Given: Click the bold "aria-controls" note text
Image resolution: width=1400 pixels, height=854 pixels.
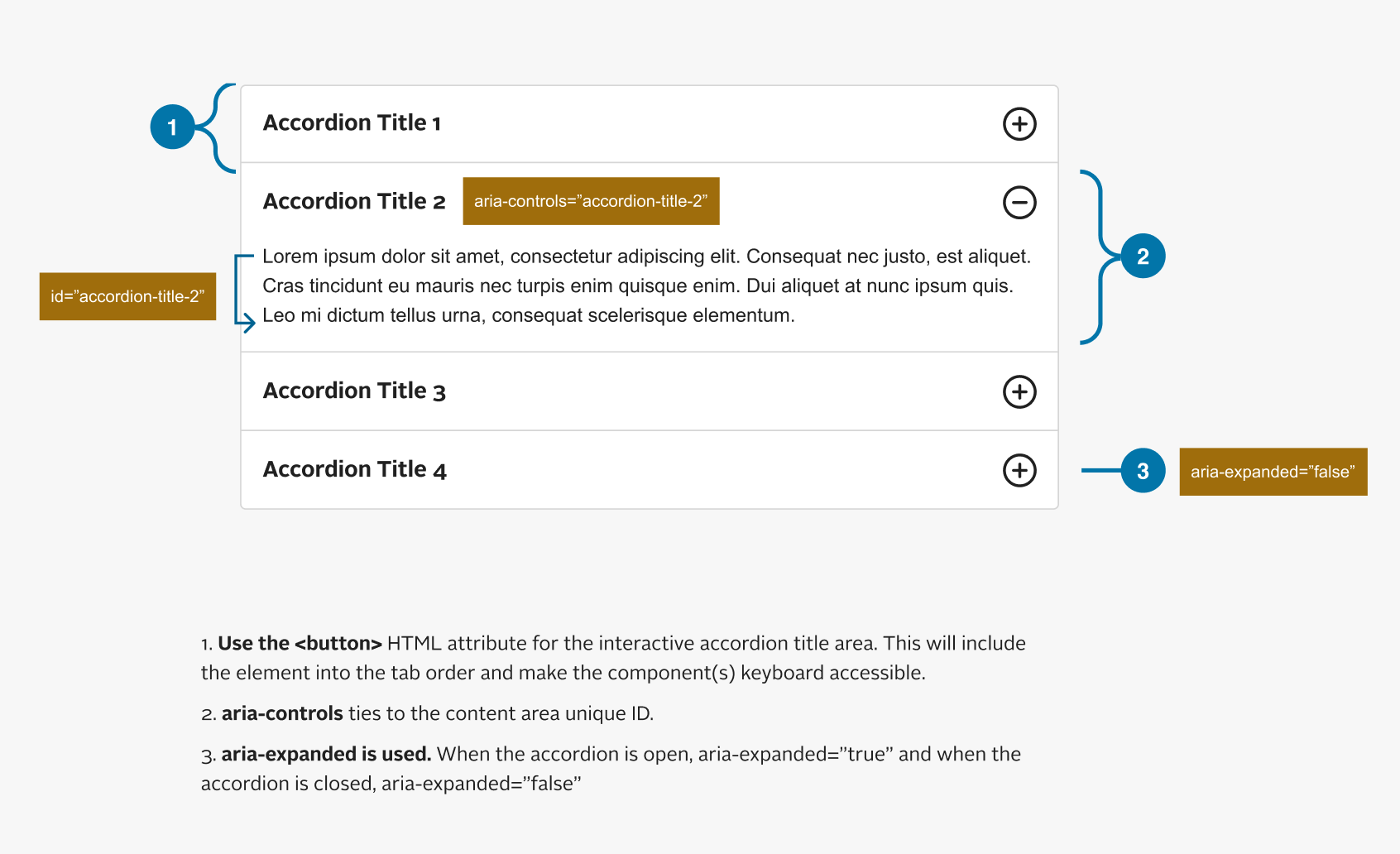Looking at the screenshot, I should (282, 713).
